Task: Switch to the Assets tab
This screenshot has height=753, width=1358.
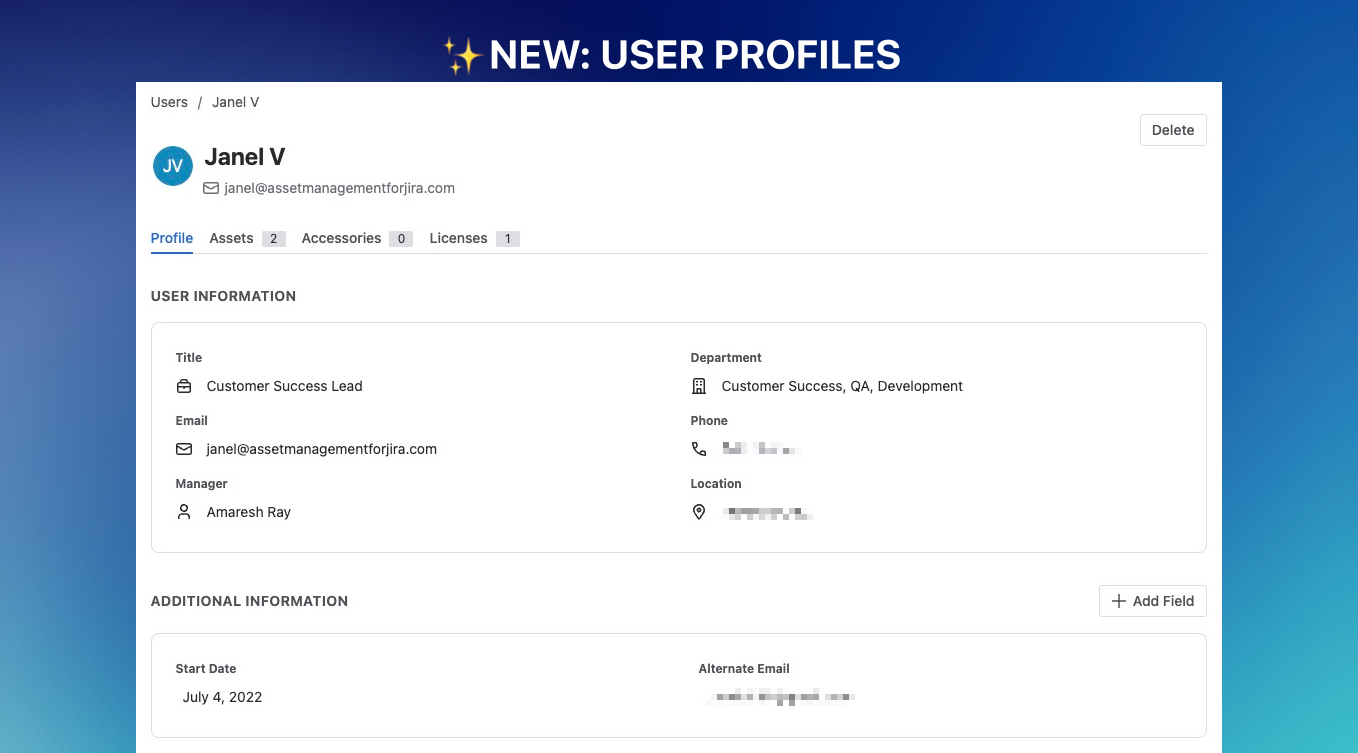Action: 231,238
